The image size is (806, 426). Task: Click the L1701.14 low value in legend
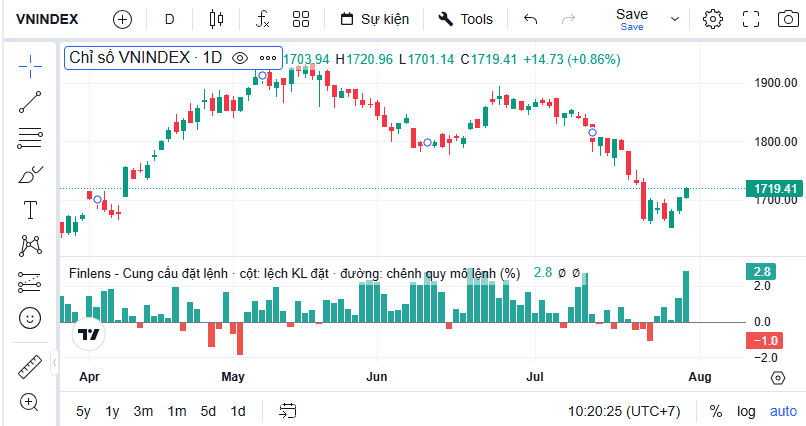tap(427, 60)
